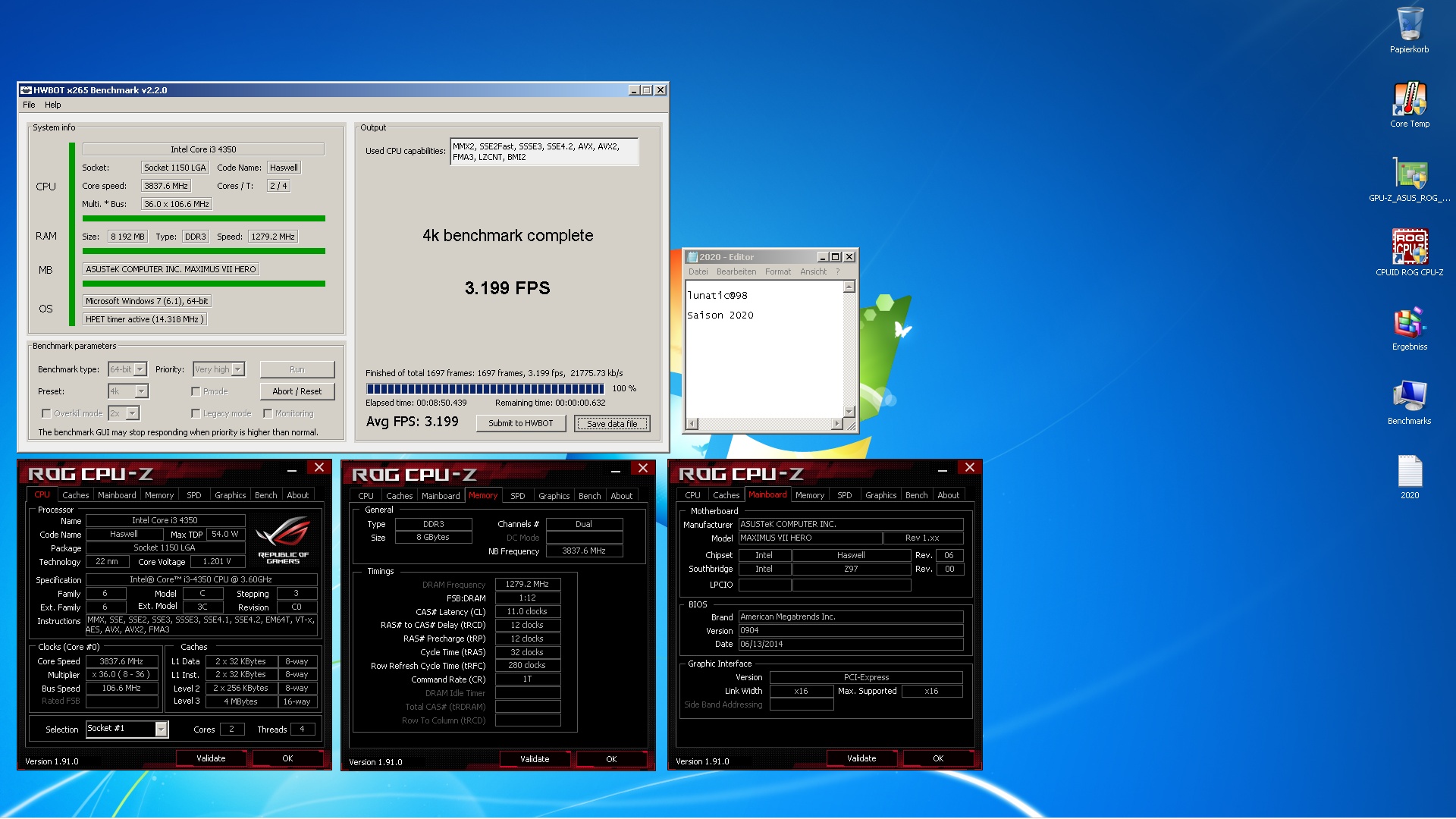Image resolution: width=1456 pixels, height=819 pixels.
Task: Open the Benchmarks desktop shortcut
Action: (1409, 402)
